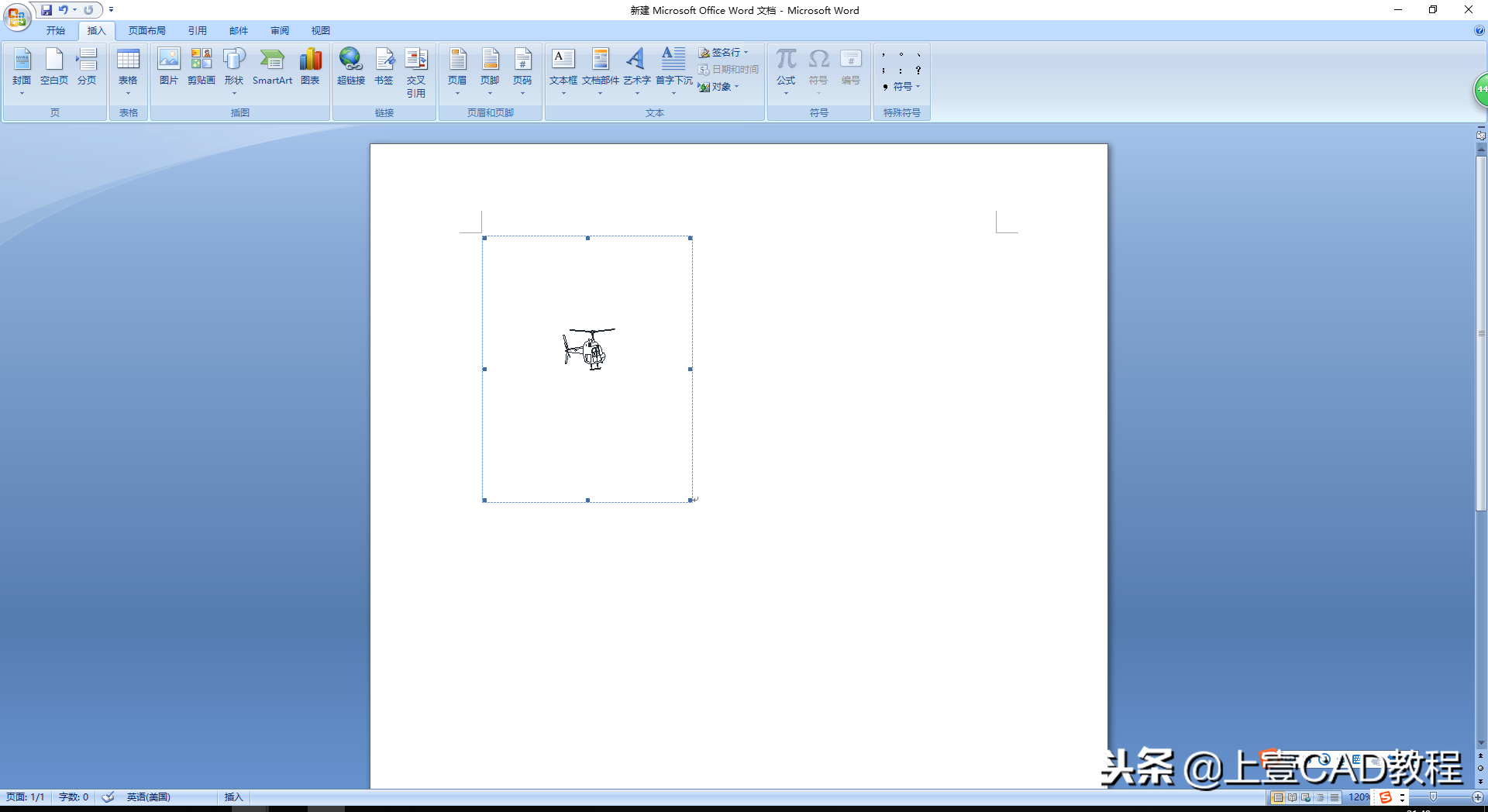Switch to the 开始 tab
This screenshot has width=1488, height=812.
click(55, 31)
